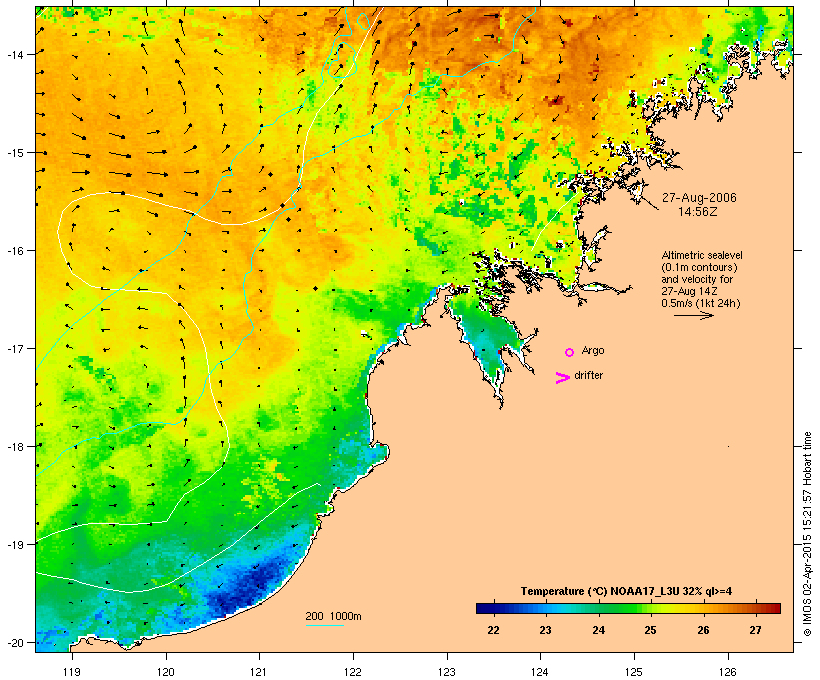Click the latitude axis label -14

(14, 54)
